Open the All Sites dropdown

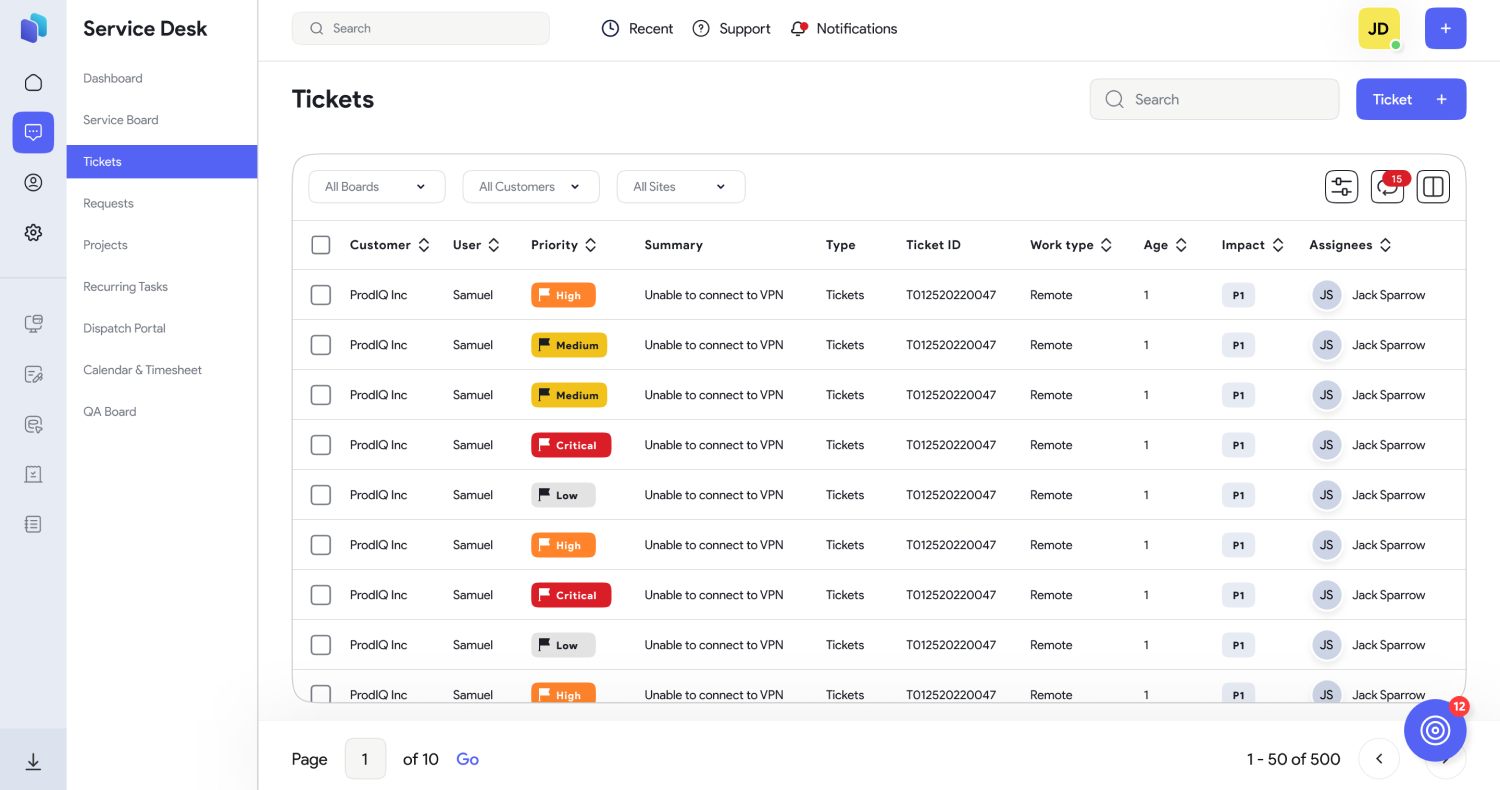coord(680,186)
